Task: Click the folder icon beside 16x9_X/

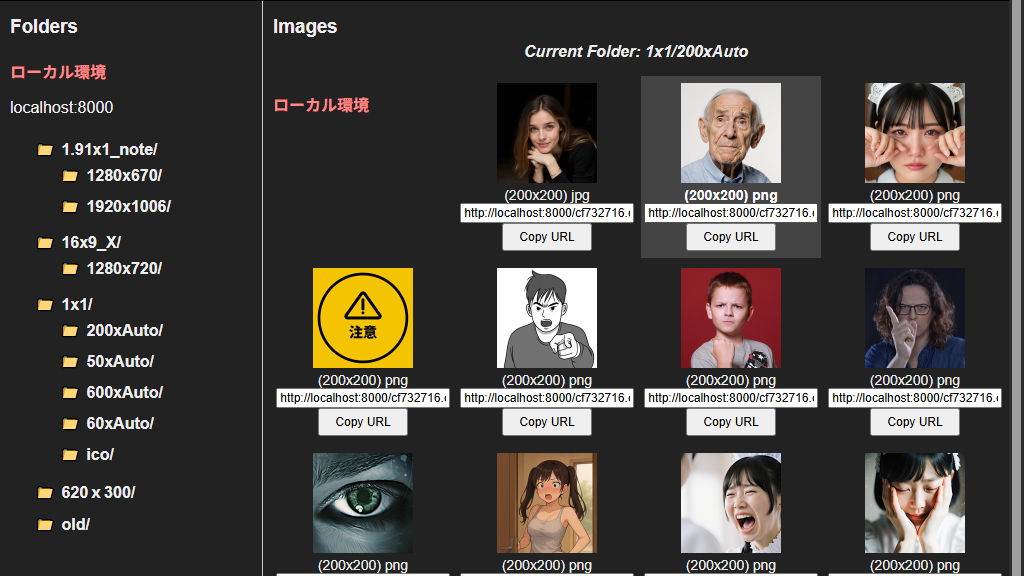Action: tap(44, 243)
